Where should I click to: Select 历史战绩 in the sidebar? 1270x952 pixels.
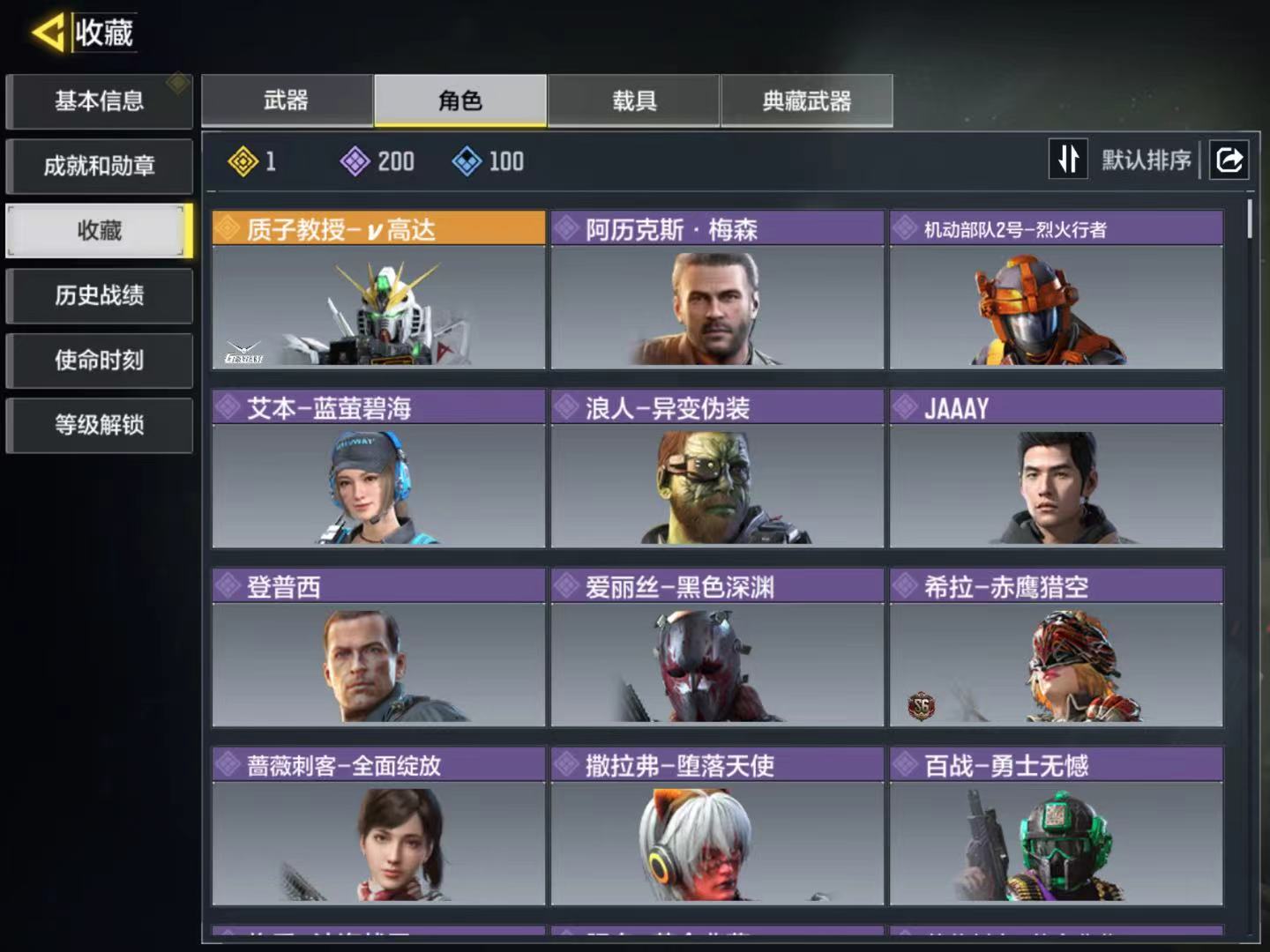click(99, 295)
